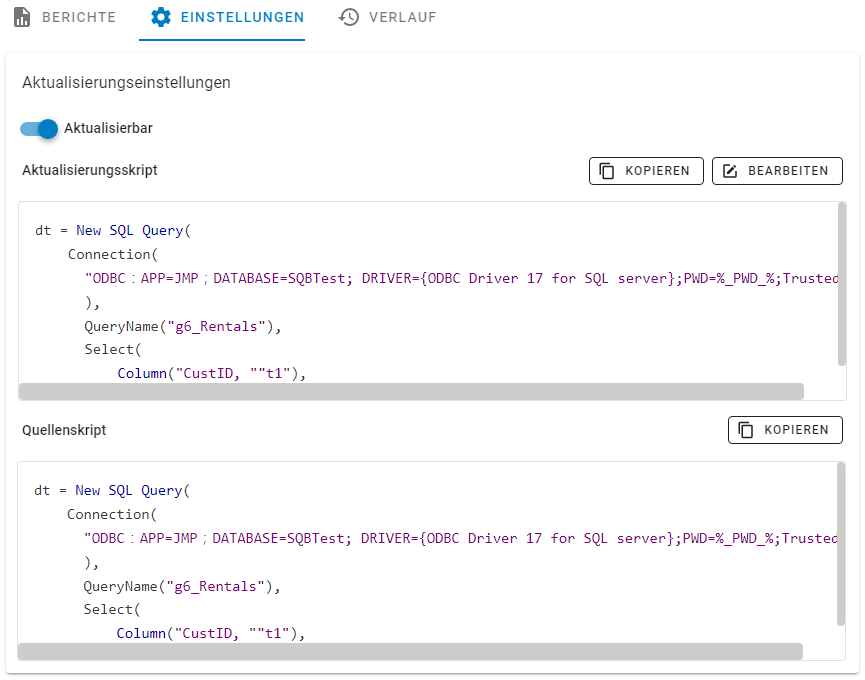The image size is (865, 680).
Task: Click horizontal scrollbar of Aktualisierungsskript code box
Action: point(410,391)
